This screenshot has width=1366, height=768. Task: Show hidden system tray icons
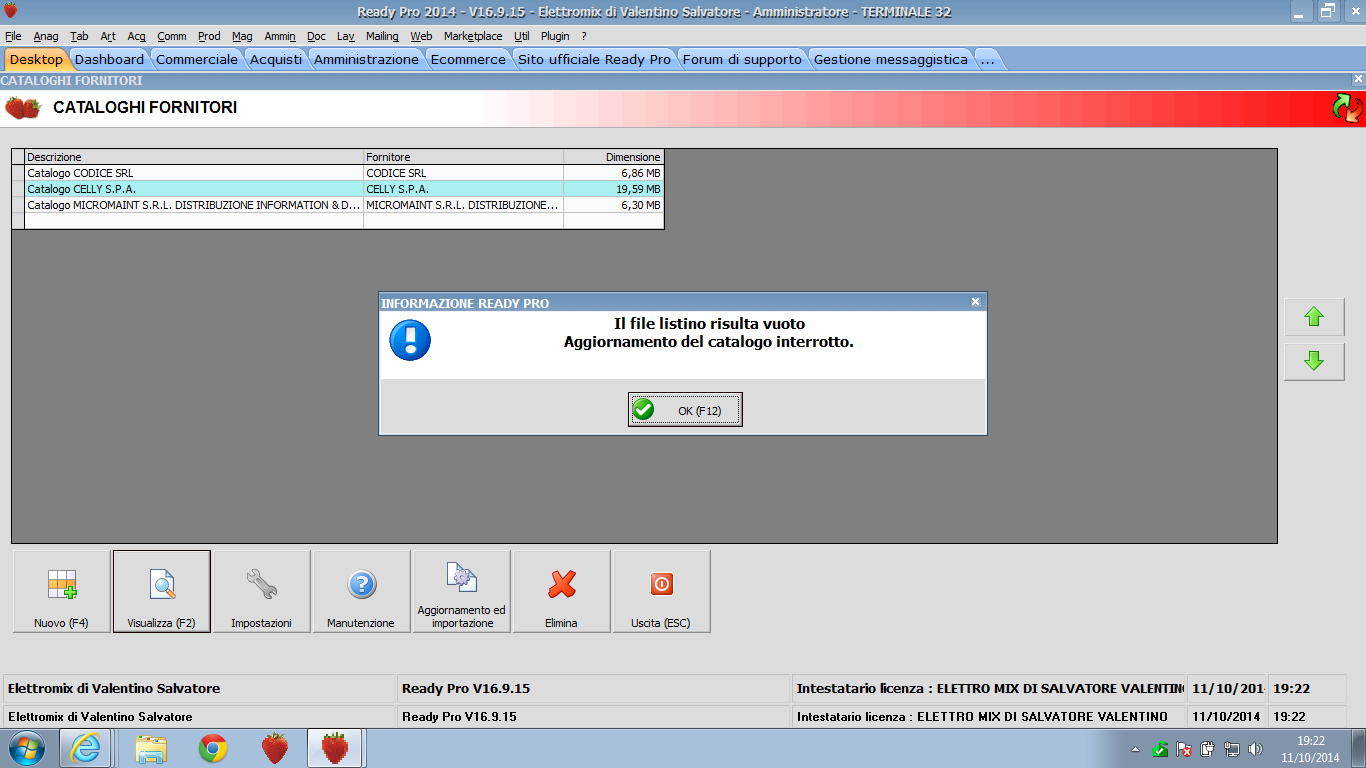[x=1135, y=749]
